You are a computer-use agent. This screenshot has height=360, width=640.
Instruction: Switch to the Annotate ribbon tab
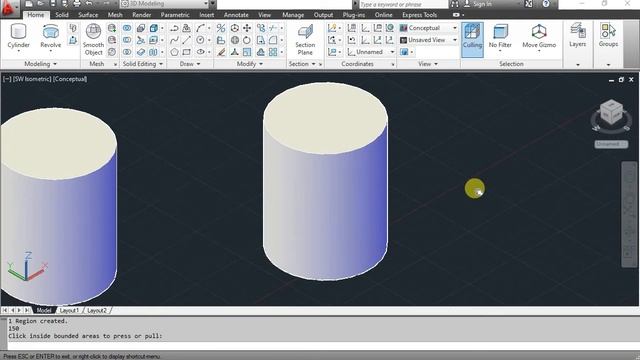(x=236, y=15)
